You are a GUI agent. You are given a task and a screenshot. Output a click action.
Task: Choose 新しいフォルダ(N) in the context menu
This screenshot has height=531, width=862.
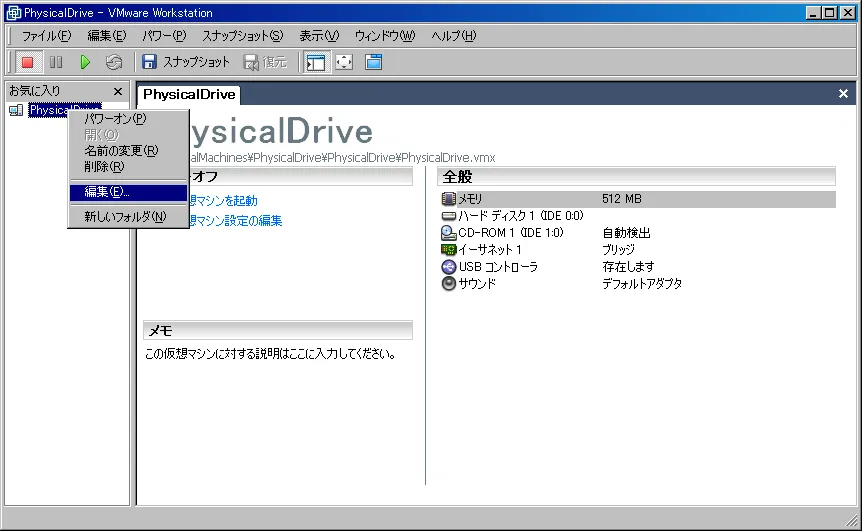tap(129, 217)
